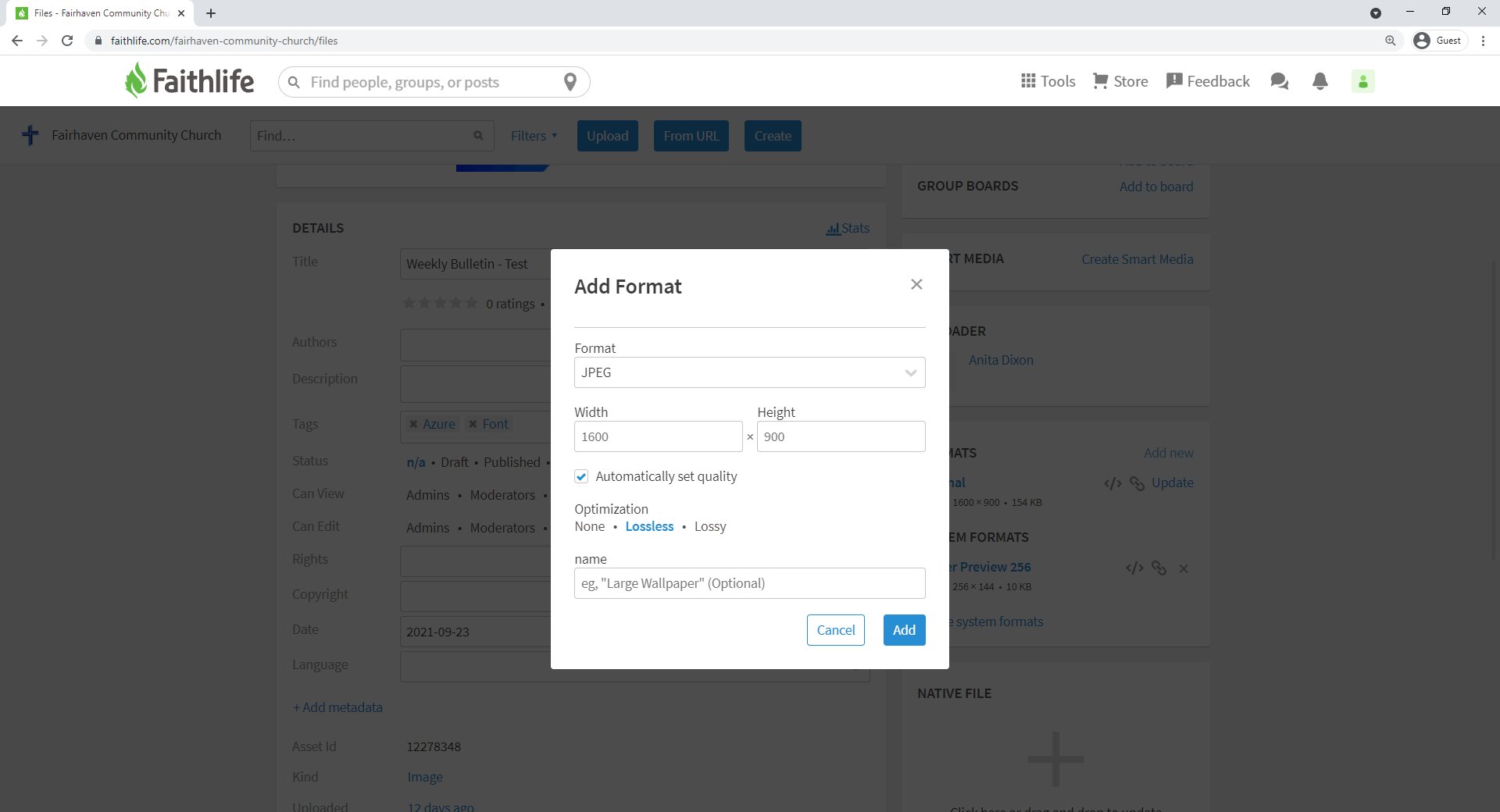Viewport: 1500px width, 812px height.
Task: Delete the Preview 256 format
Action: coord(1184,569)
